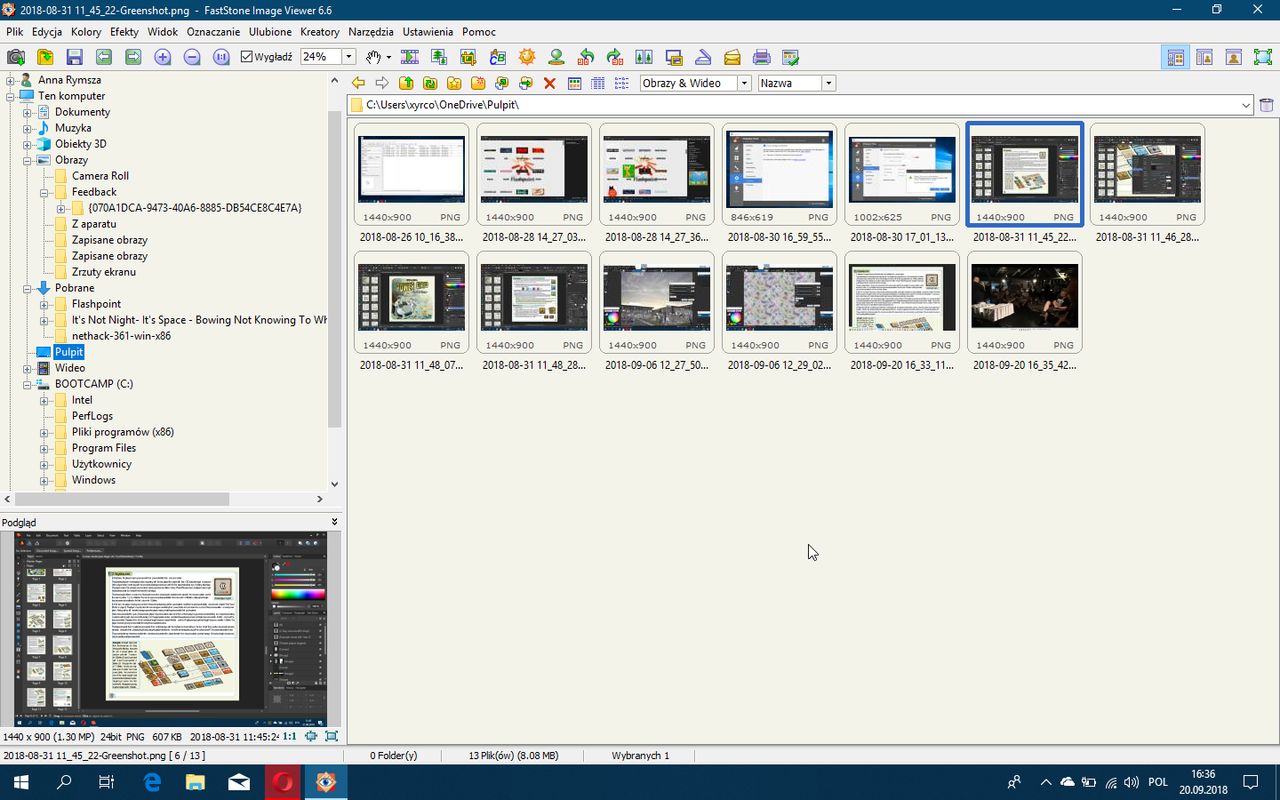1280x800 pixels.
Task: Open the Acquire from Scanner icon
Action: (703, 57)
